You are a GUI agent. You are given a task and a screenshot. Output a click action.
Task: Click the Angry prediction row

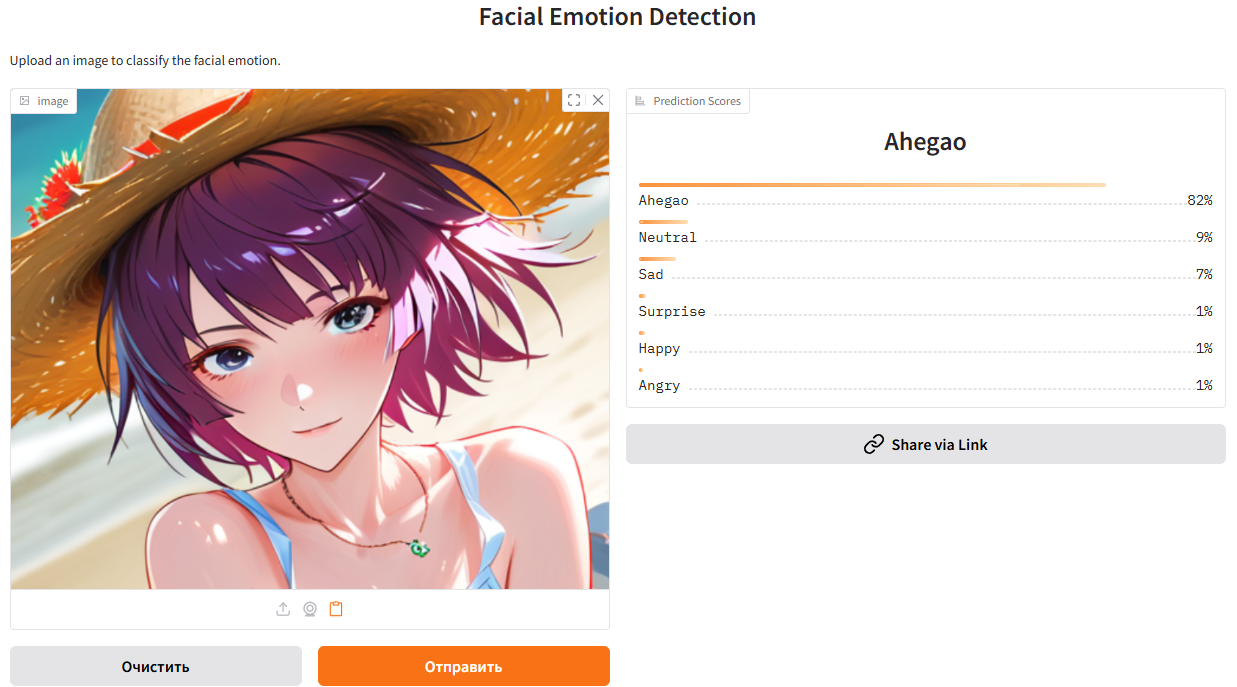point(926,378)
